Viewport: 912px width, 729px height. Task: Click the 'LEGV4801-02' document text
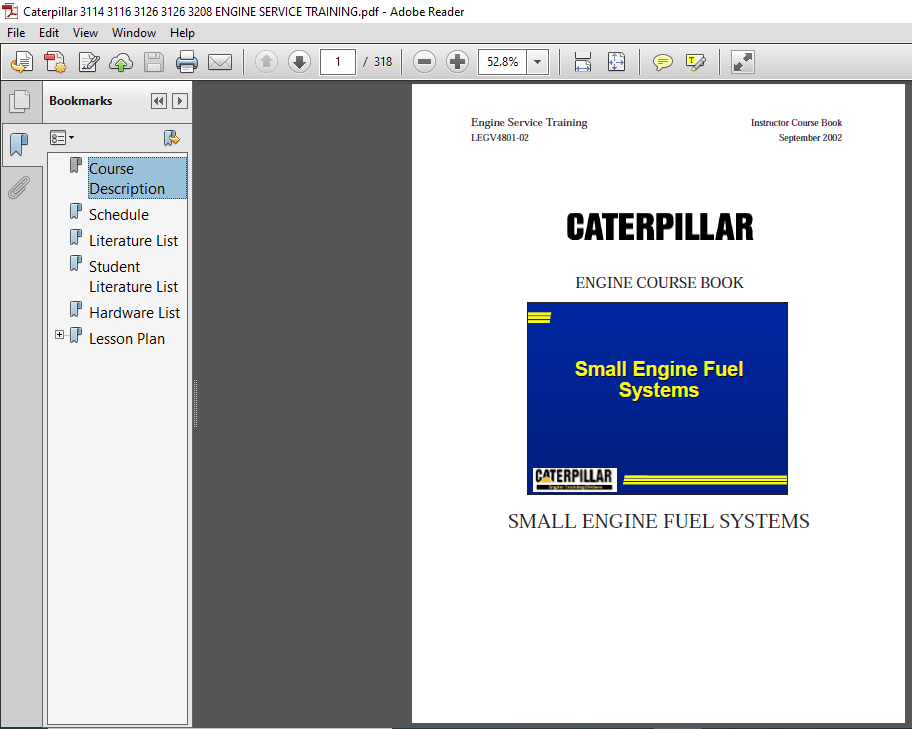coord(500,138)
